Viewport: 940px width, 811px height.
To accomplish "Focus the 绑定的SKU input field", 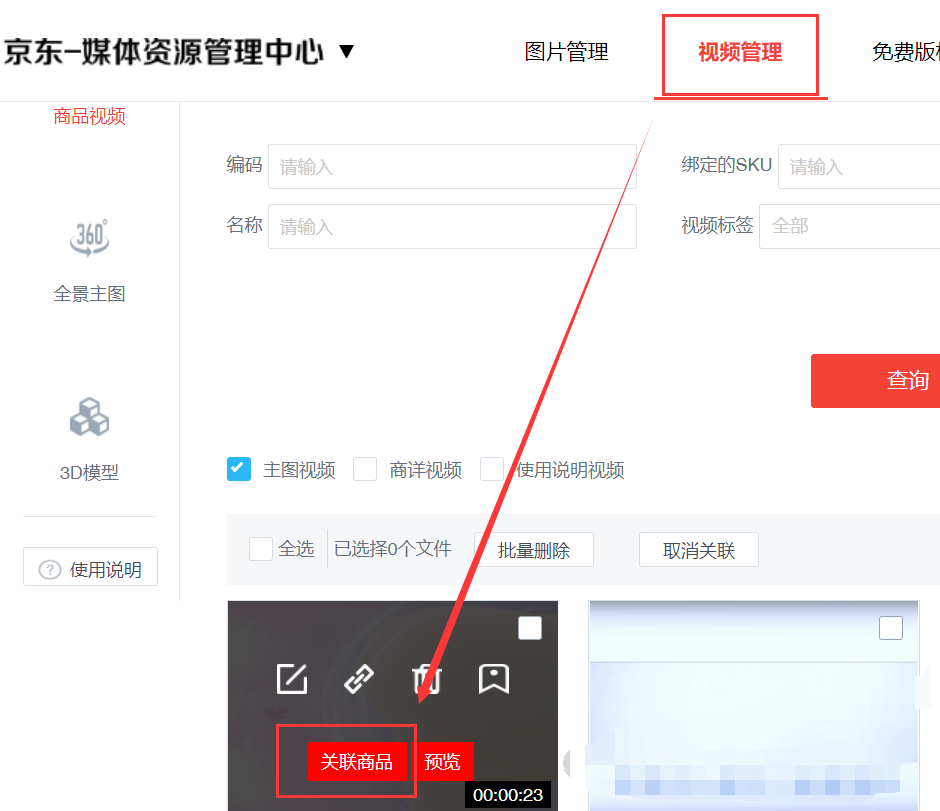I will pyautogui.click(x=859, y=166).
